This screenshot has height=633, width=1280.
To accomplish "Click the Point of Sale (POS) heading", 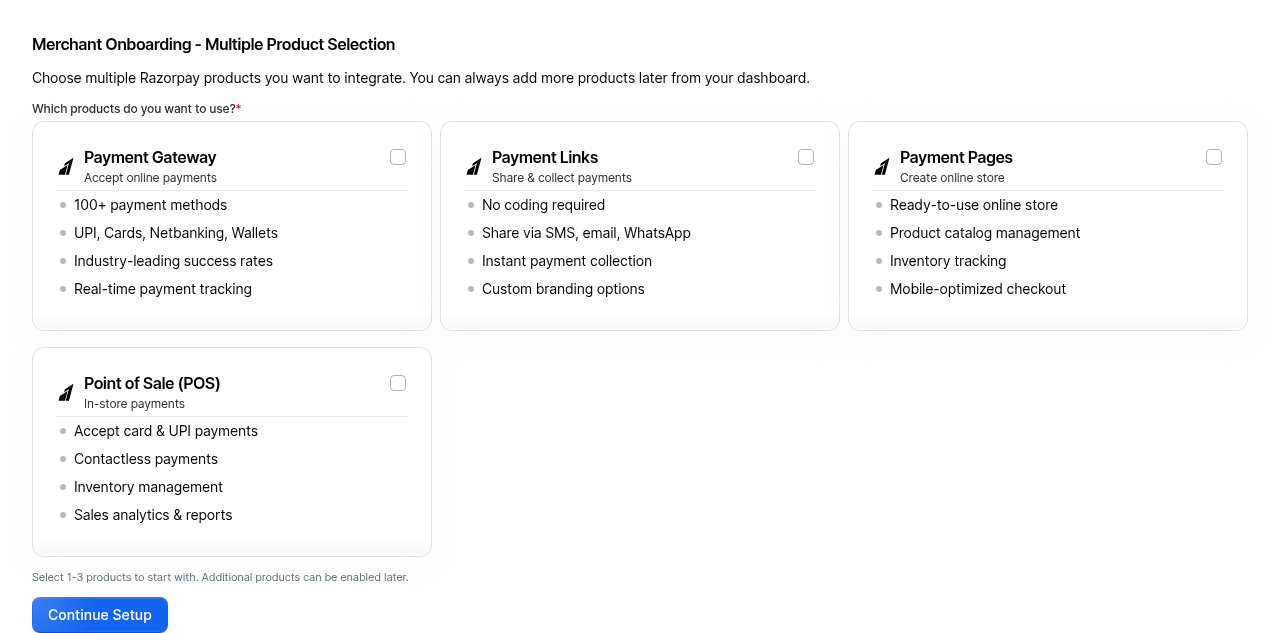I will coord(152,383).
